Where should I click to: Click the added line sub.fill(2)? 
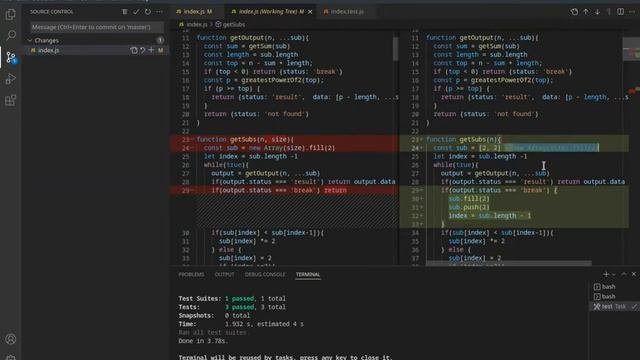(x=469, y=199)
